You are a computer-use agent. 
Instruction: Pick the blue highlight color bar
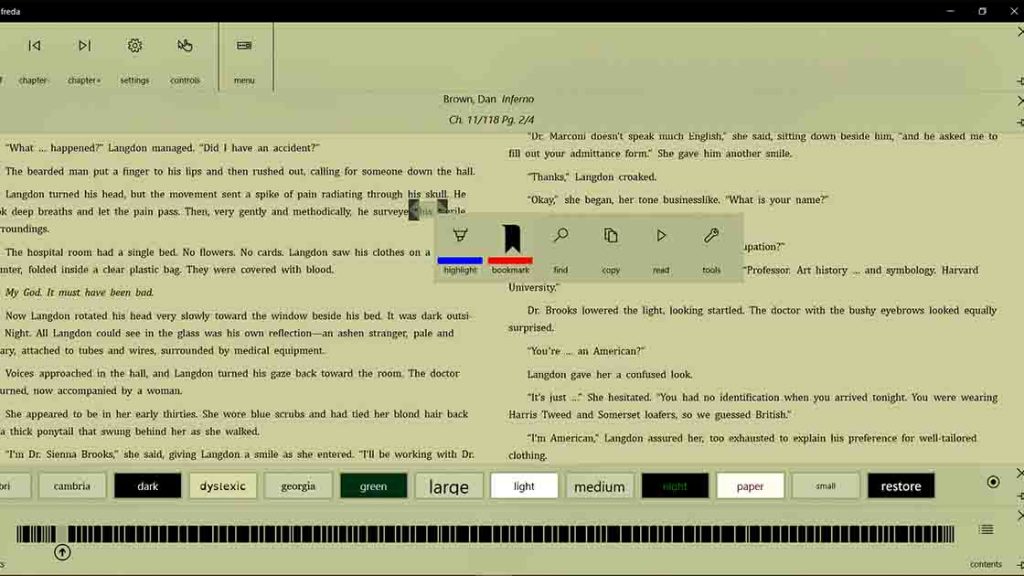pyautogui.click(x=460, y=260)
